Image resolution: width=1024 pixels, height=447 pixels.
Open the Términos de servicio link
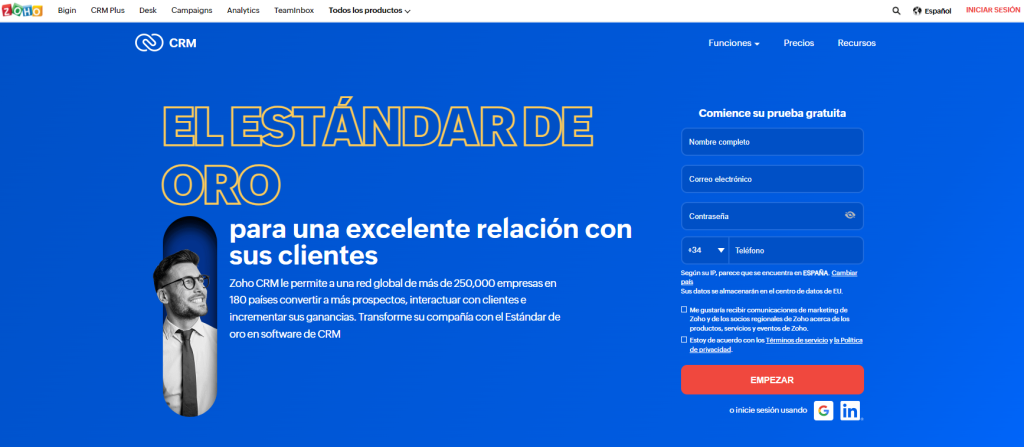coord(797,340)
